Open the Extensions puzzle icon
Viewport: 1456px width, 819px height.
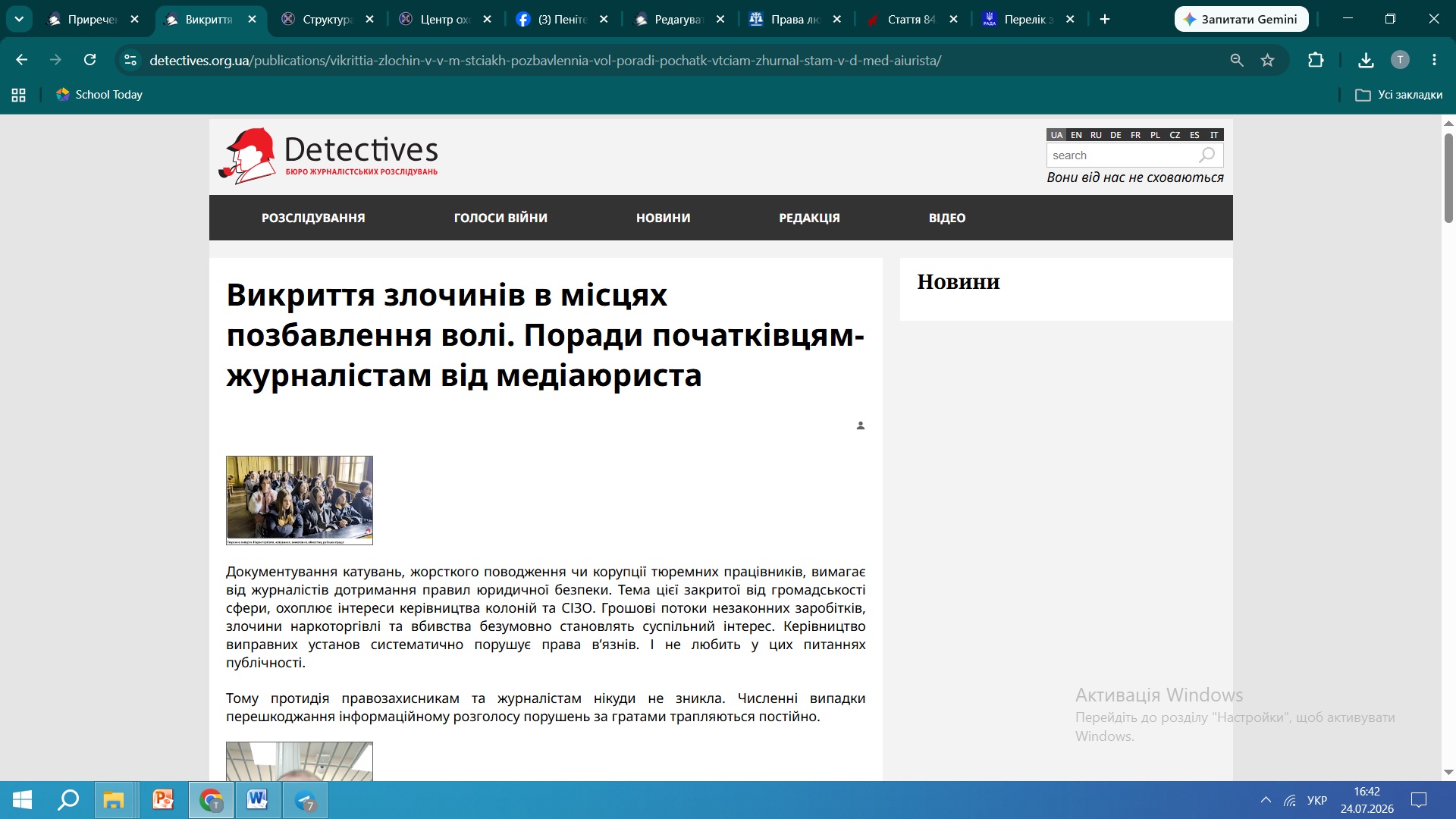pos(1316,60)
